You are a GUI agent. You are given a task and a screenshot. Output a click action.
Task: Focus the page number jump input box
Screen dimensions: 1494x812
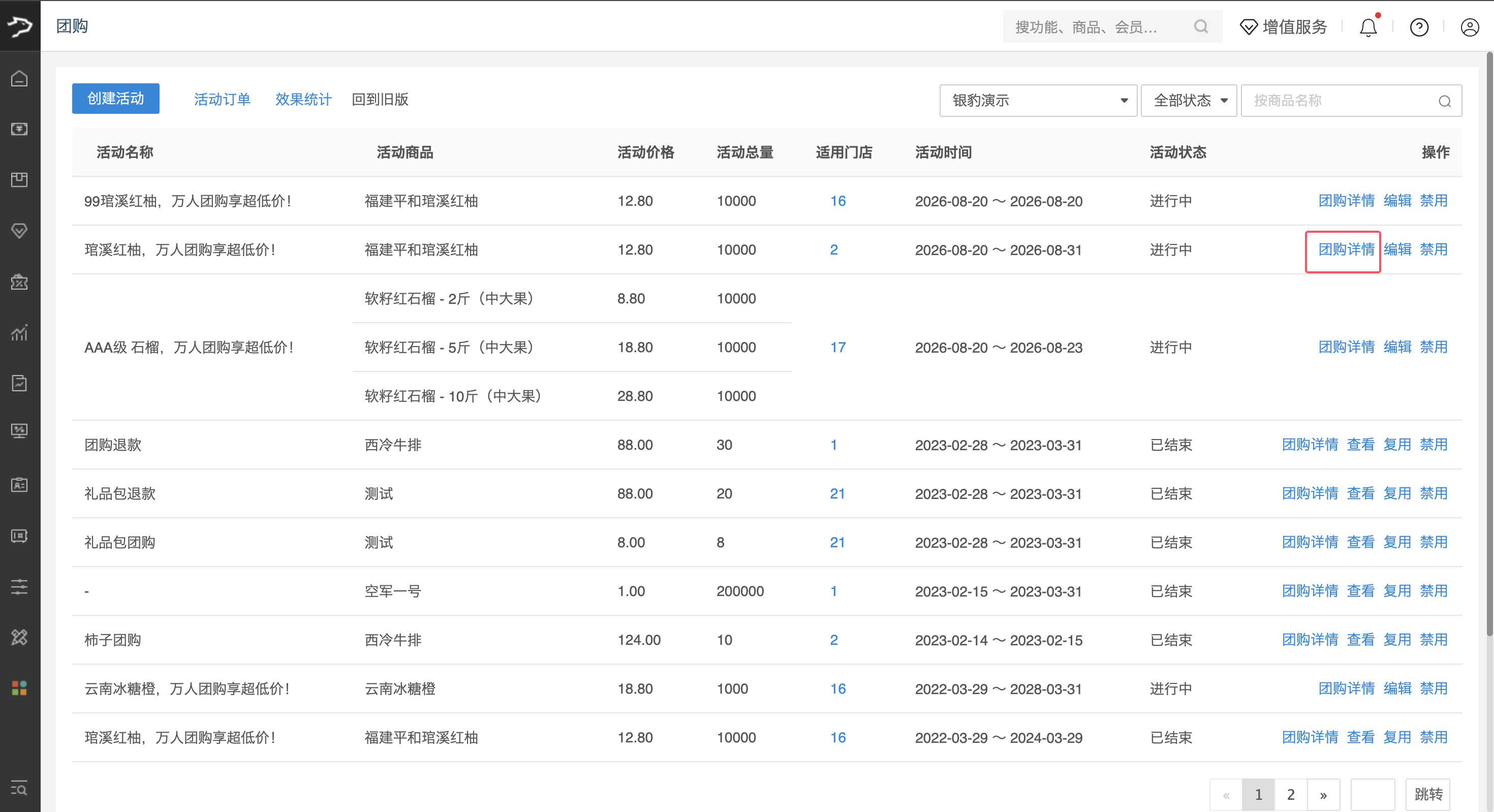[1373, 794]
